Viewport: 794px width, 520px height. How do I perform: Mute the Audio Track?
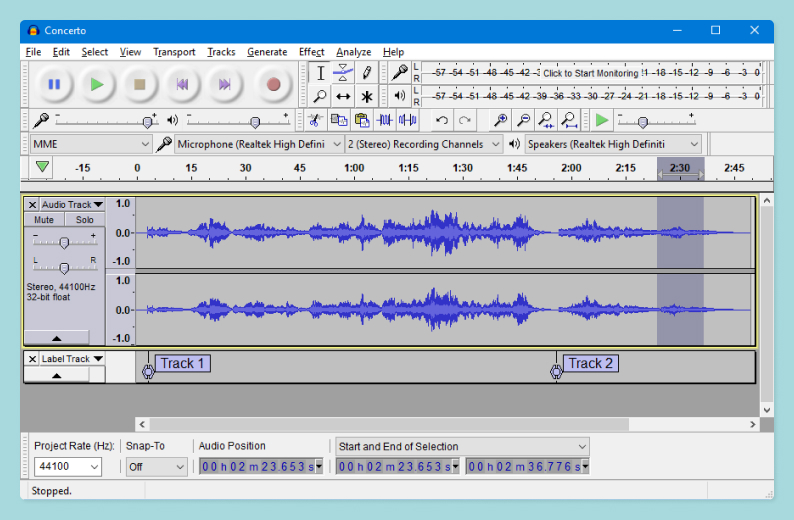tap(44, 220)
